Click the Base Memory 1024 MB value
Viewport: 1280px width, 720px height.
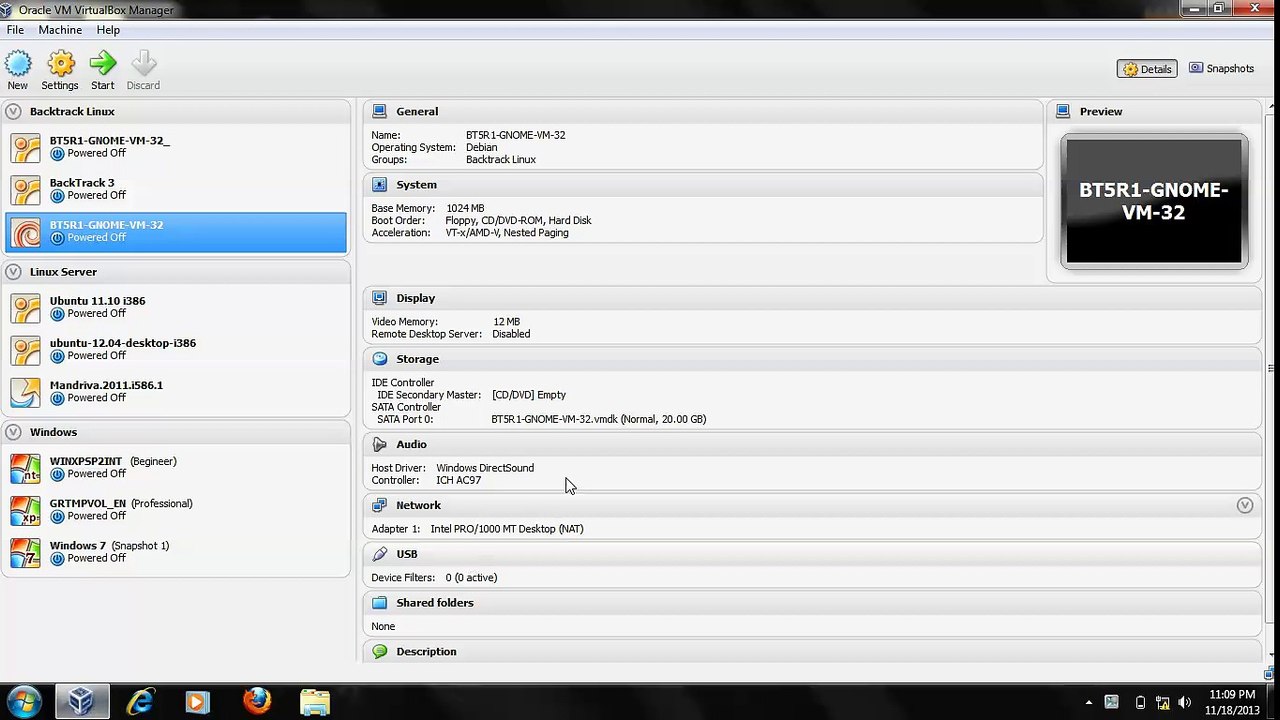point(465,208)
